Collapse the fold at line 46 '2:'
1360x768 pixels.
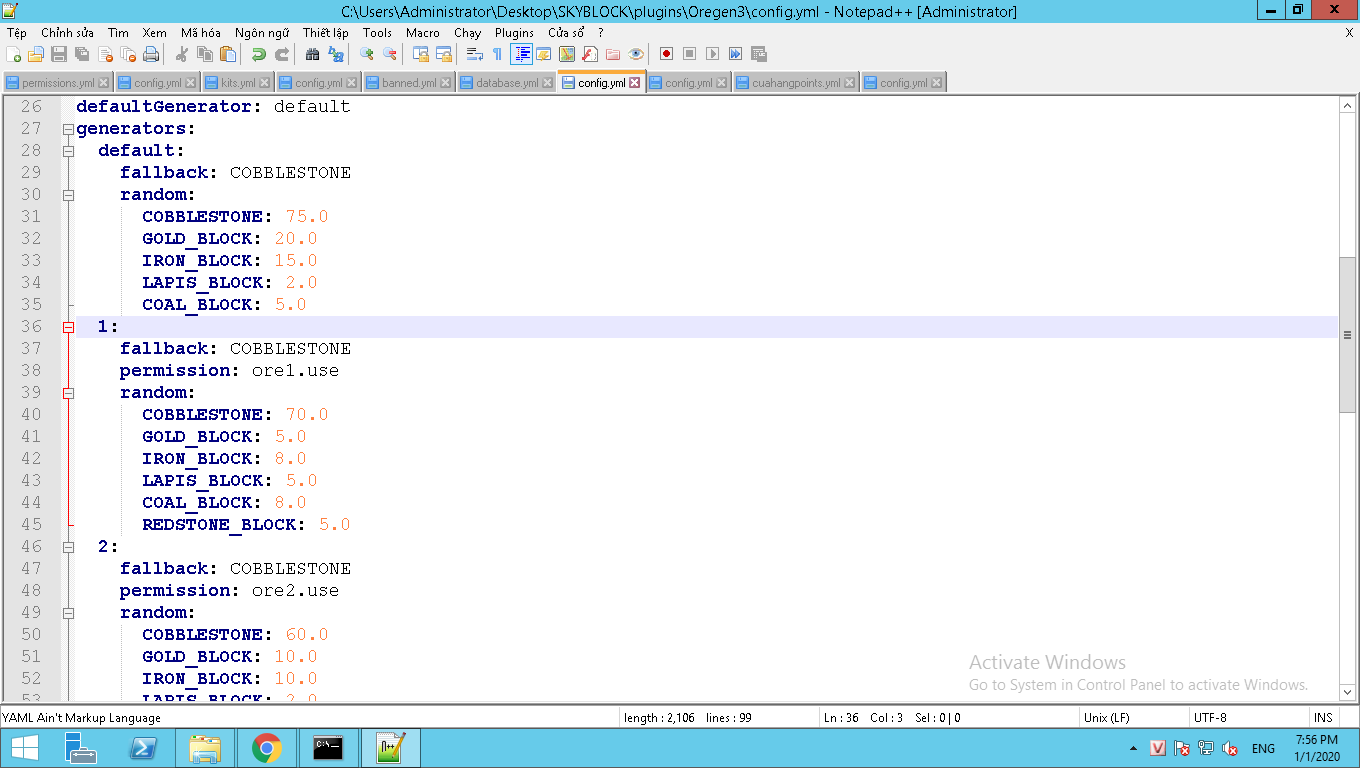click(68, 547)
